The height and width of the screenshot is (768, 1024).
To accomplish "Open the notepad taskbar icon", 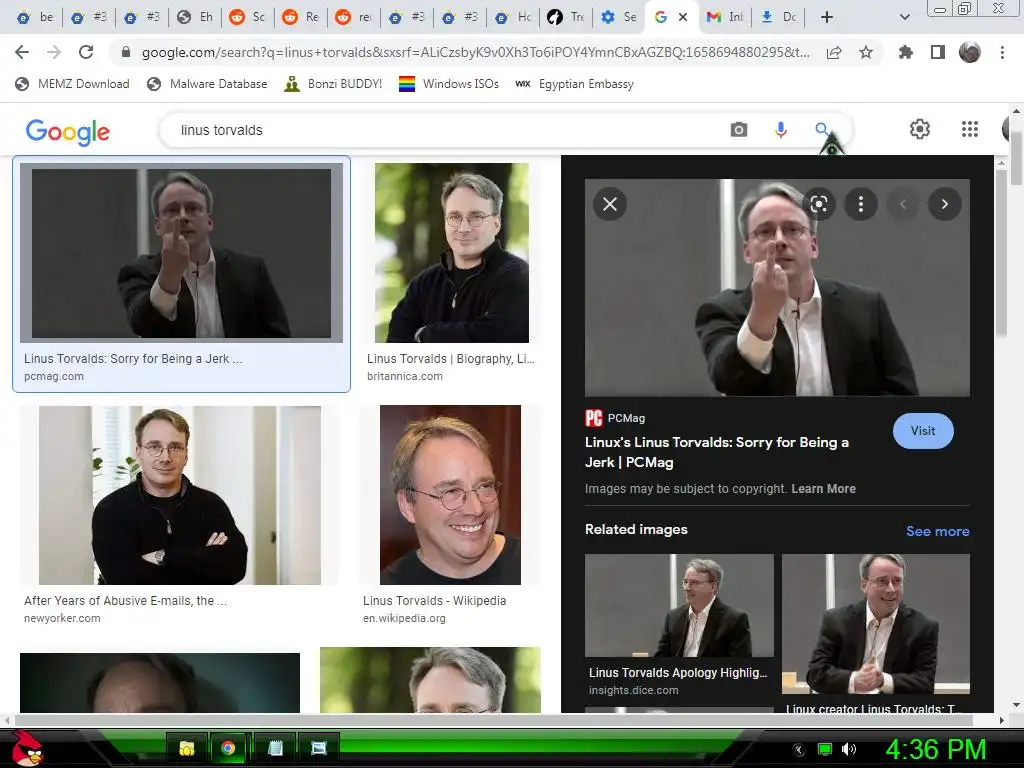I will pyautogui.click(x=275, y=748).
